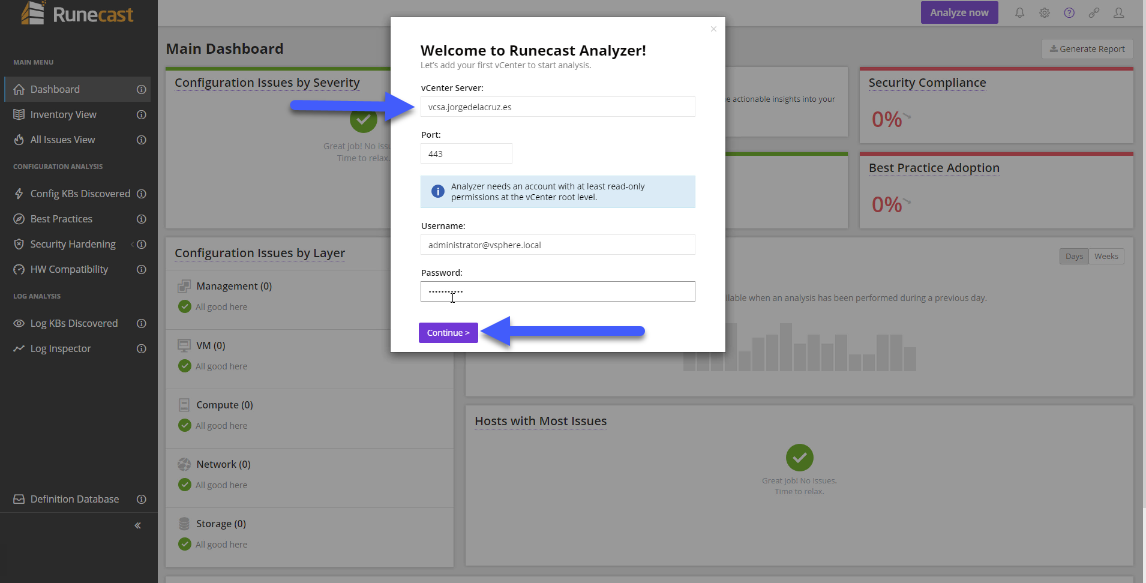Click the Network layer globe icon
The height and width of the screenshot is (583, 1146).
click(184, 464)
